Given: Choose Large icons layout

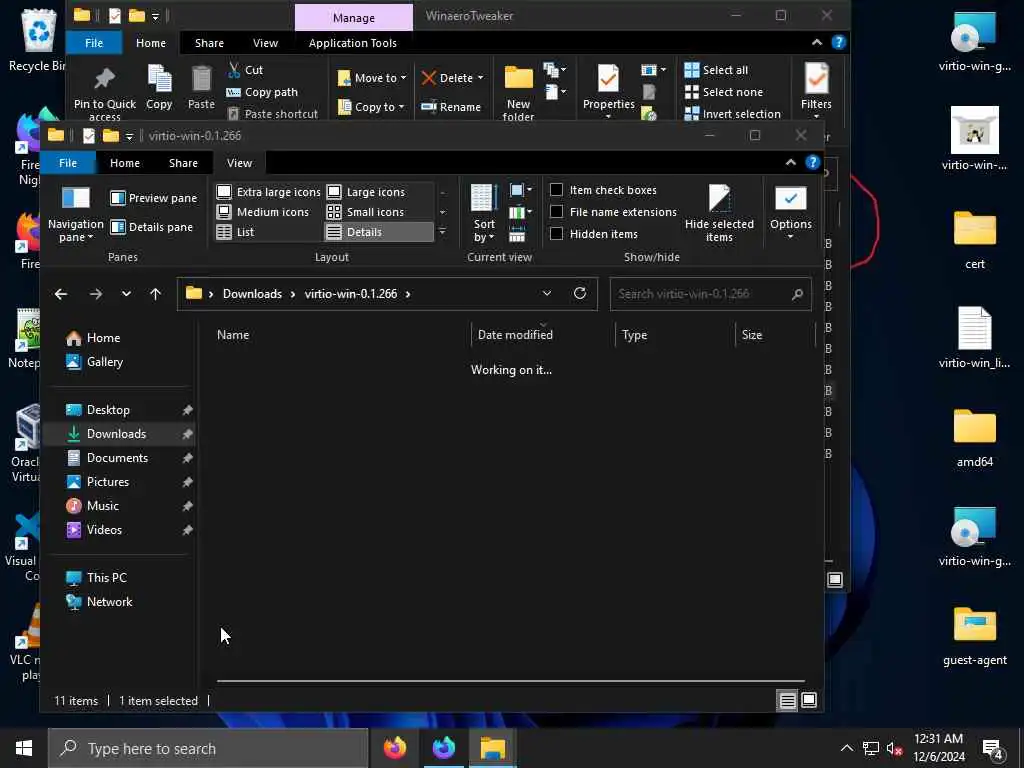Looking at the screenshot, I should pyautogui.click(x=366, y=192).
